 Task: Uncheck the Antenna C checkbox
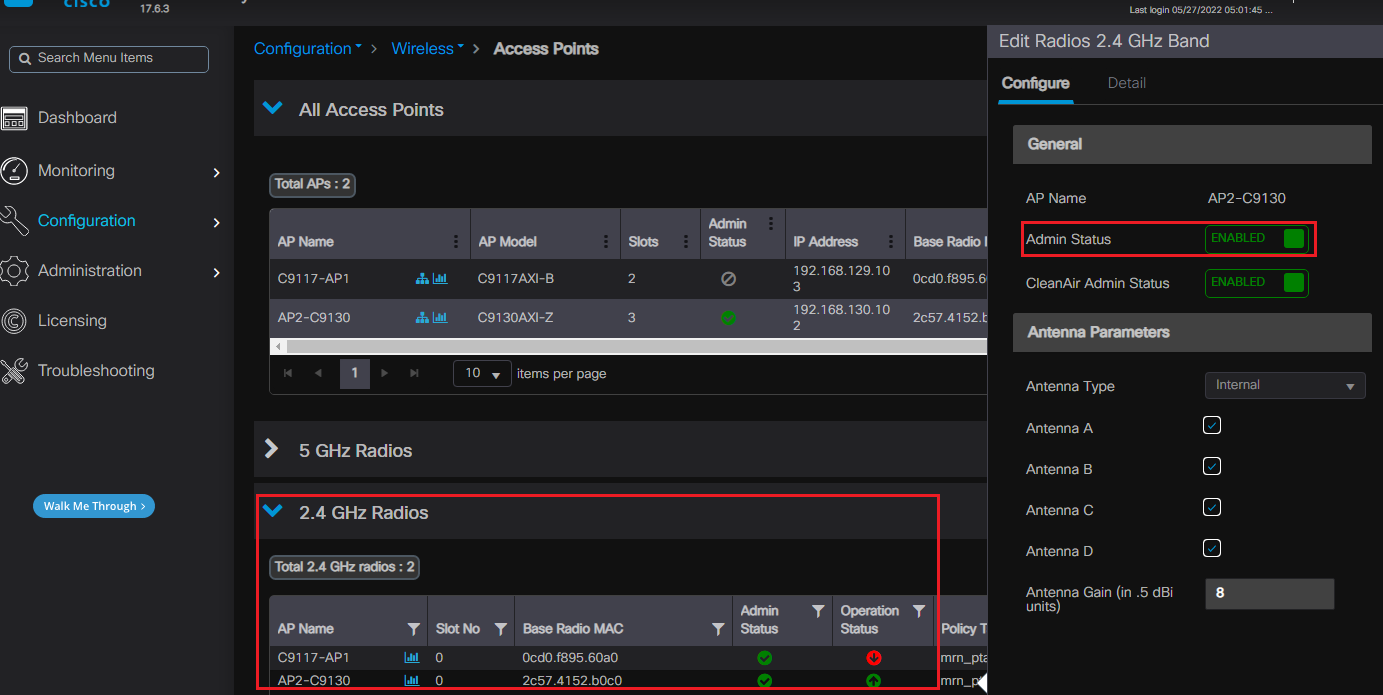[x=1212, y=508]
